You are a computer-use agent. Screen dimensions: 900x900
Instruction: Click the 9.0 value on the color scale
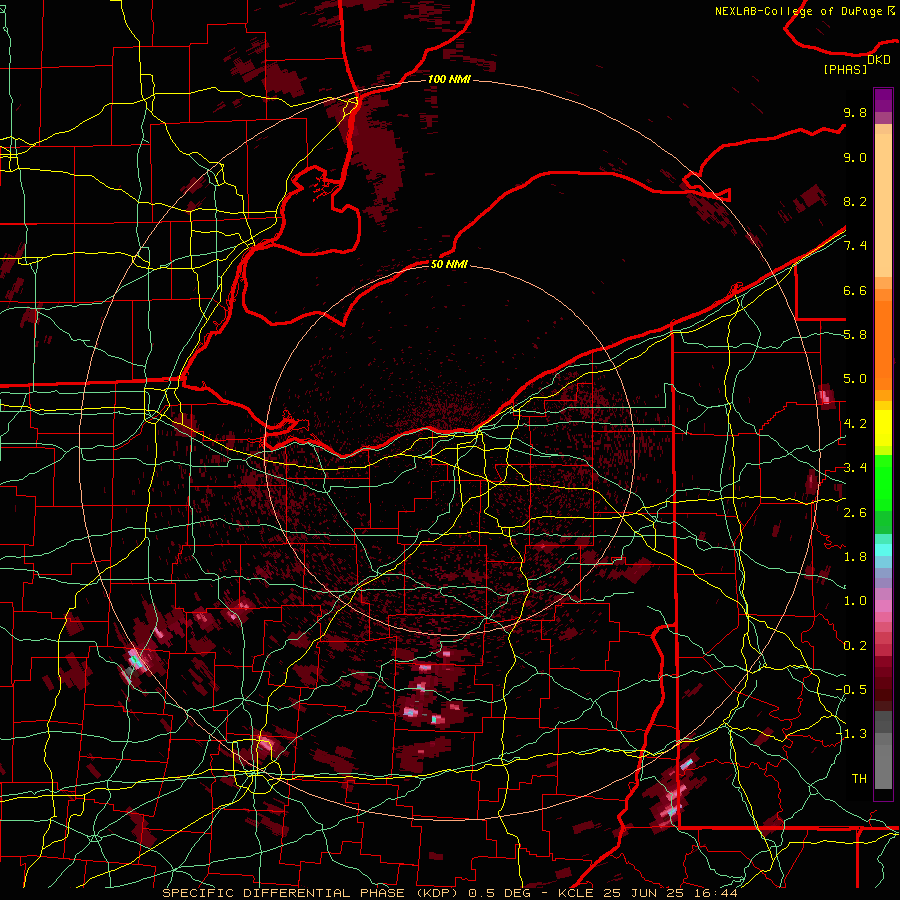(x=855, y=158)
